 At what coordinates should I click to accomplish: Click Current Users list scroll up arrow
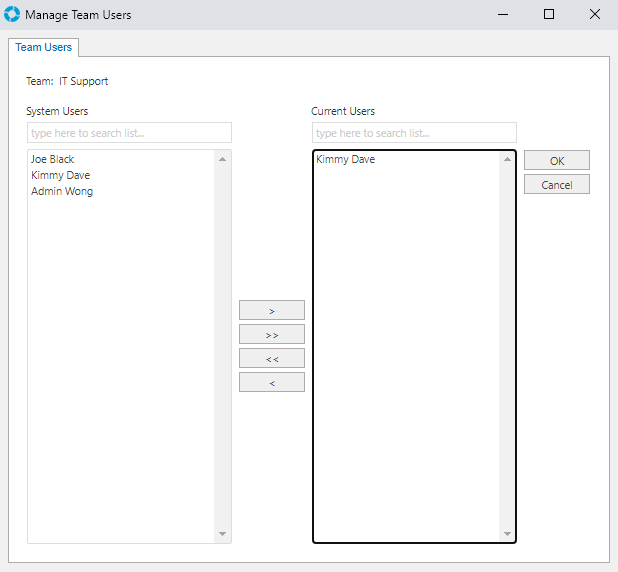point(507,159)
